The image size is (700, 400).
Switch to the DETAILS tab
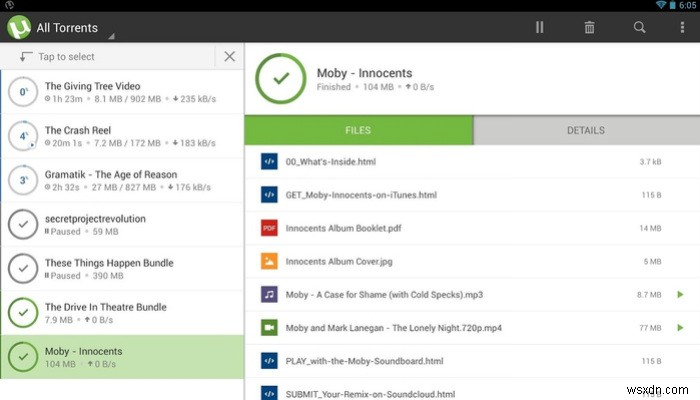586,130
